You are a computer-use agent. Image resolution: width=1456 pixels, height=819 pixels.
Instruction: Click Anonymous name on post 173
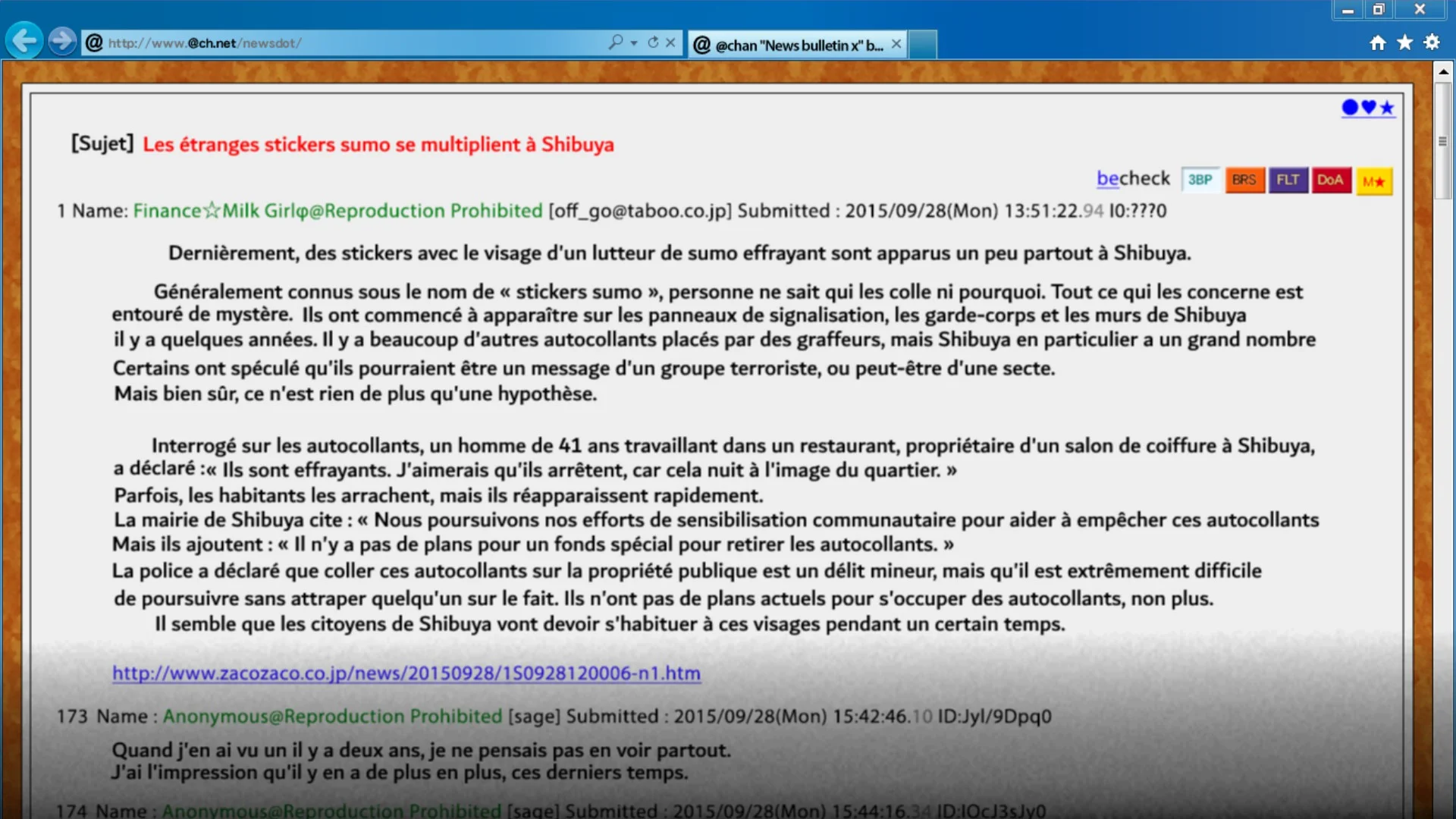click(332, 717)
